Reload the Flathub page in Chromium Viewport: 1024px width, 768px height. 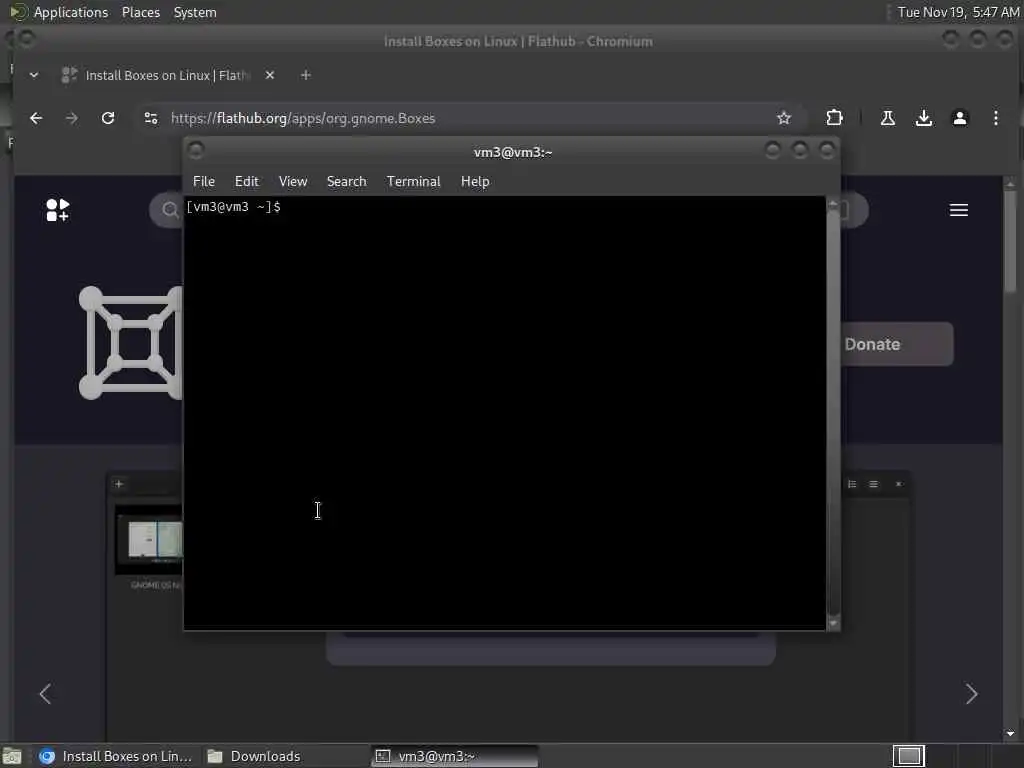(108, 118)
